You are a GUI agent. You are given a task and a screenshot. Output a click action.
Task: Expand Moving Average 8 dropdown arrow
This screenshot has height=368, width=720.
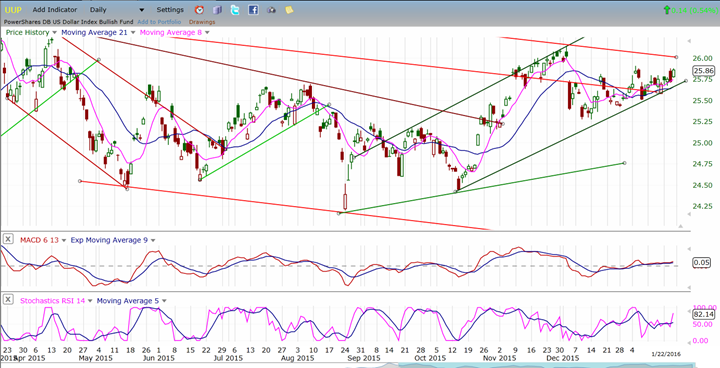pyautogui.click(x=207, y=33)
